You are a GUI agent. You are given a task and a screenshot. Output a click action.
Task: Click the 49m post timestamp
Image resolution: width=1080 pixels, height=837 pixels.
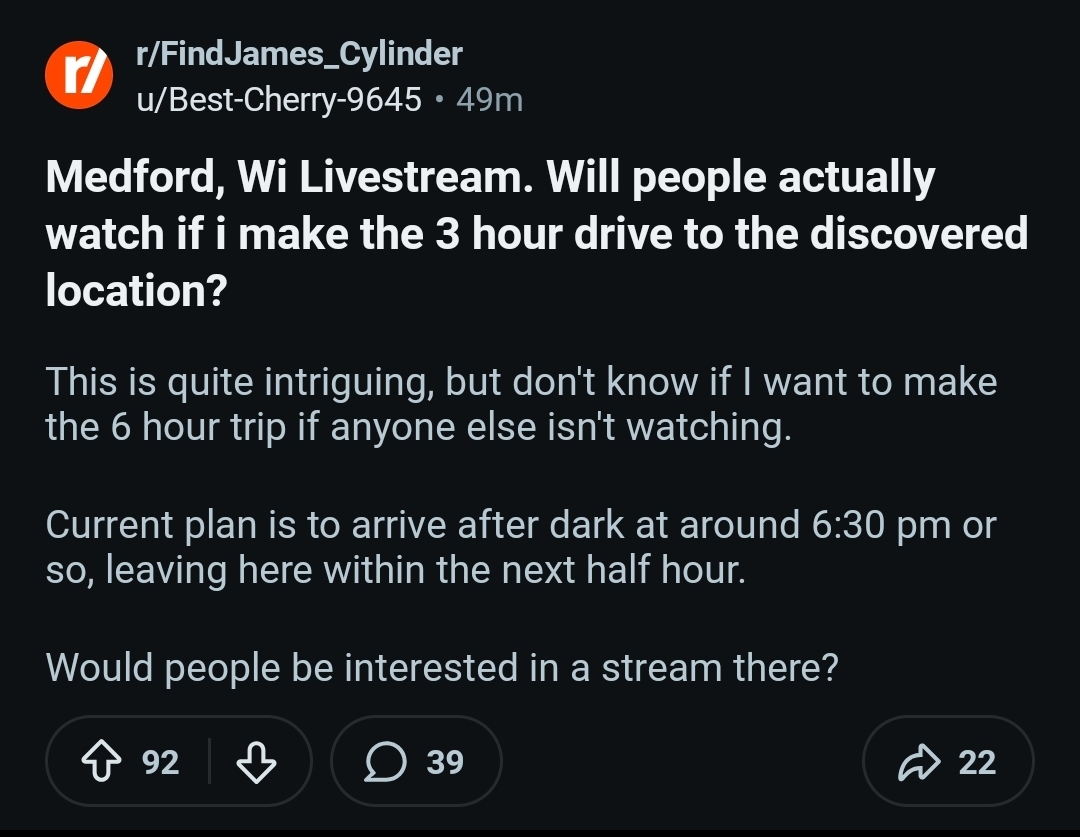click(x=489, y=99)
